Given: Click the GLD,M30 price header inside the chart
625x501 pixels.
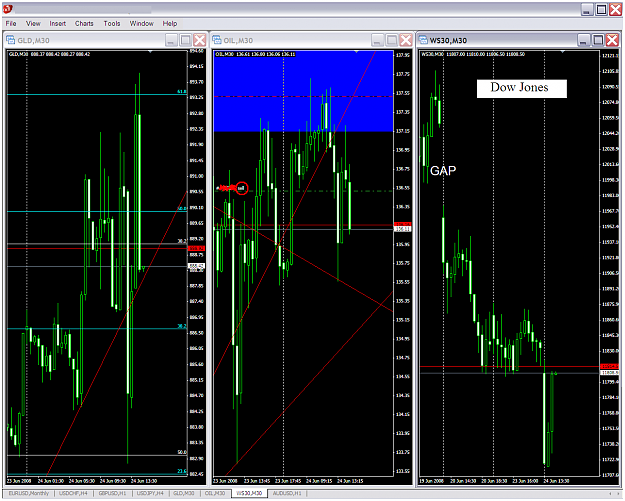Looking at the screenshot, I should (49, 54).
